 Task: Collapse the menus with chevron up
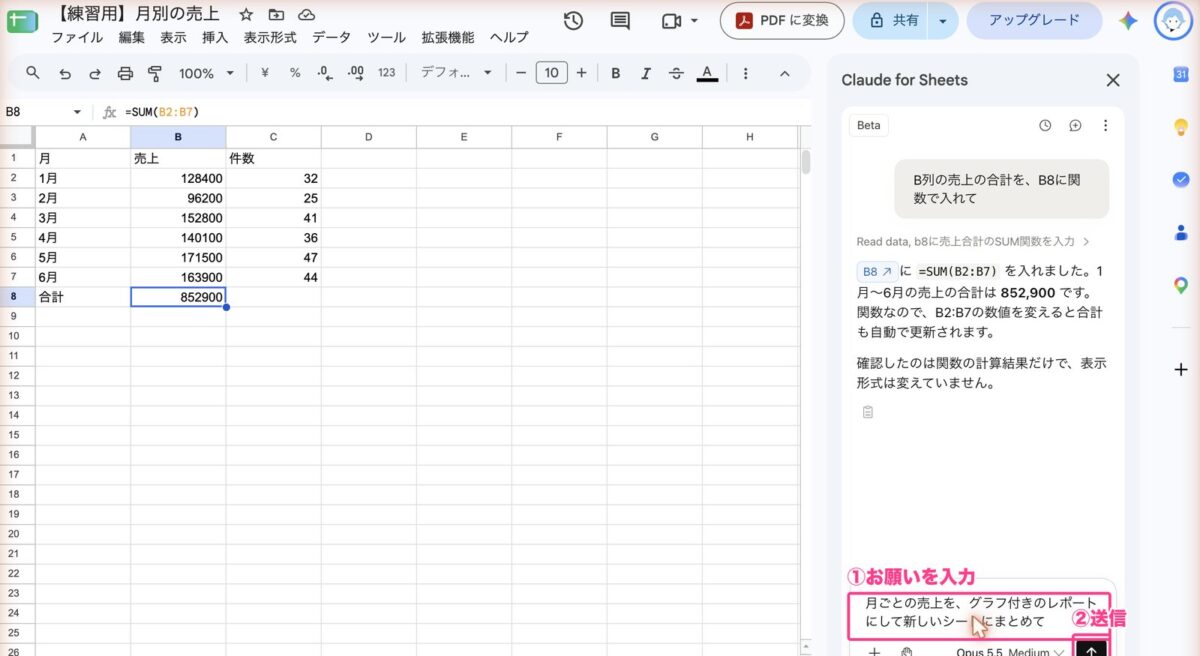pos(785,73)
